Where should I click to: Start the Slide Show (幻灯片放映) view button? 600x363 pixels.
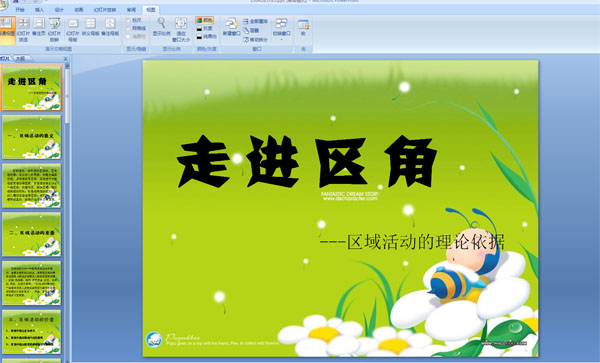tap(55, 29)
